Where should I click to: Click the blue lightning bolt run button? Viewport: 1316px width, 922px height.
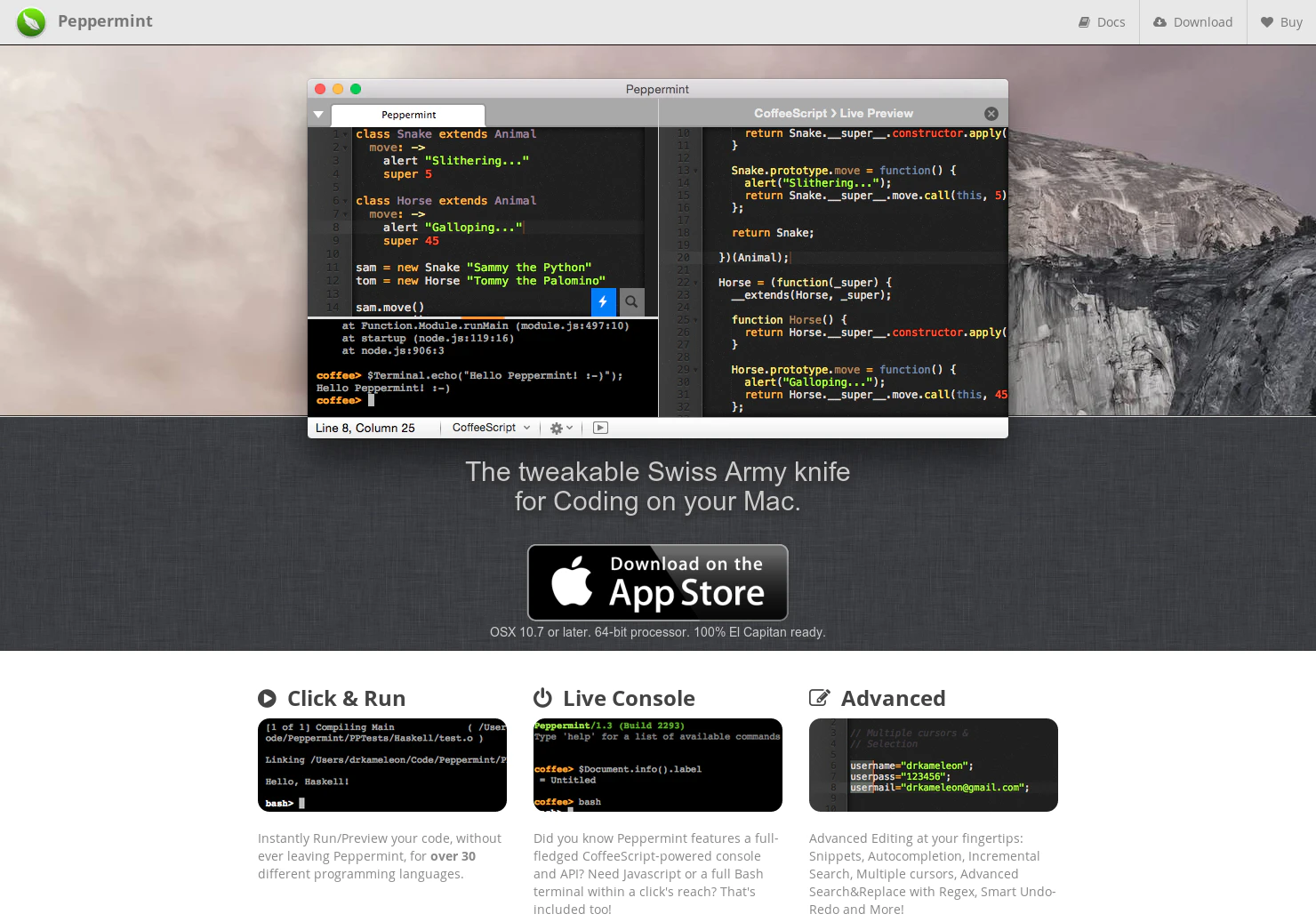coord(604,301)
